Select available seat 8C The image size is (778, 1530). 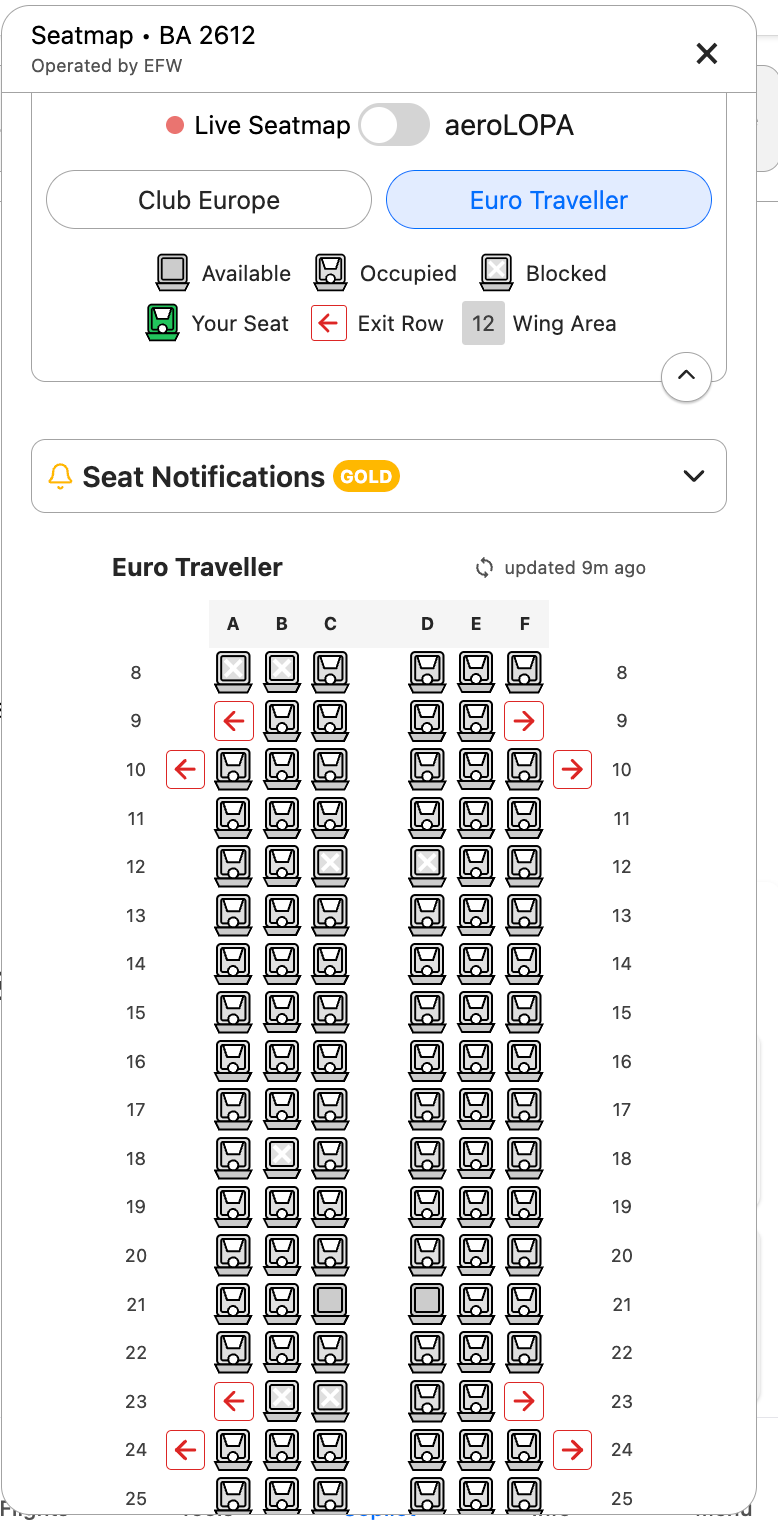tap(330, 671)
